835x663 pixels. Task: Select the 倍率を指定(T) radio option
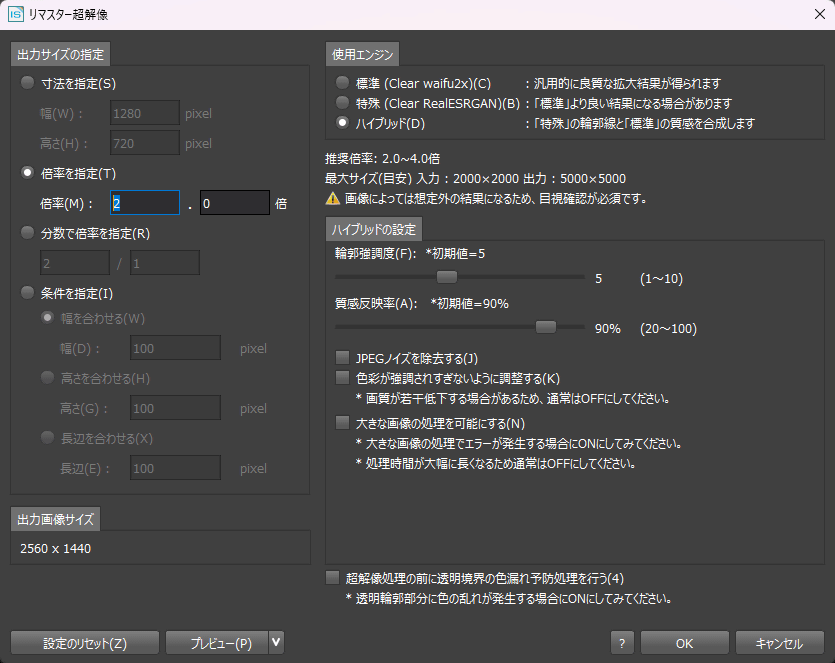click(x=27, y=173)
